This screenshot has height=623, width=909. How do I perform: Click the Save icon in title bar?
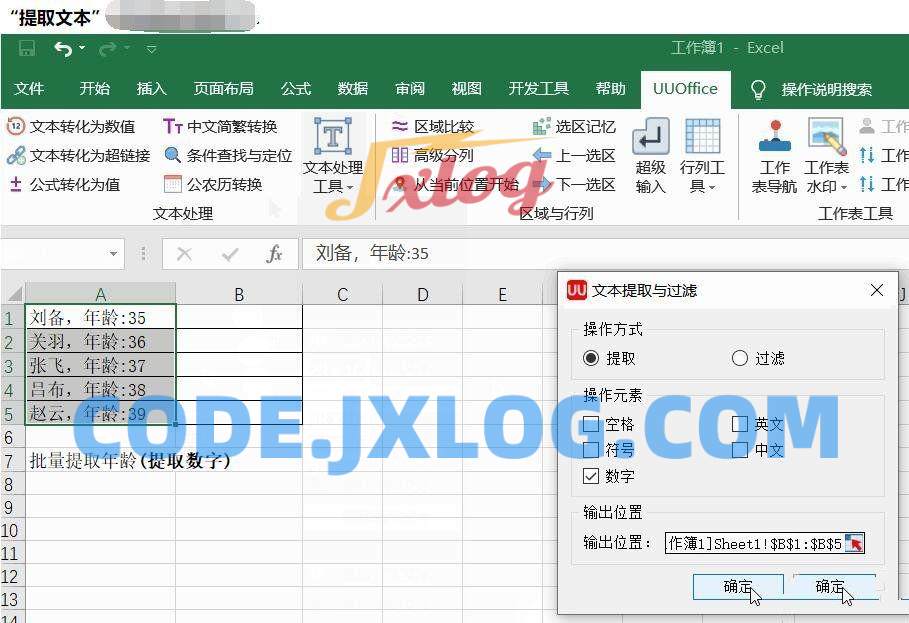click(x=27, y=48)
